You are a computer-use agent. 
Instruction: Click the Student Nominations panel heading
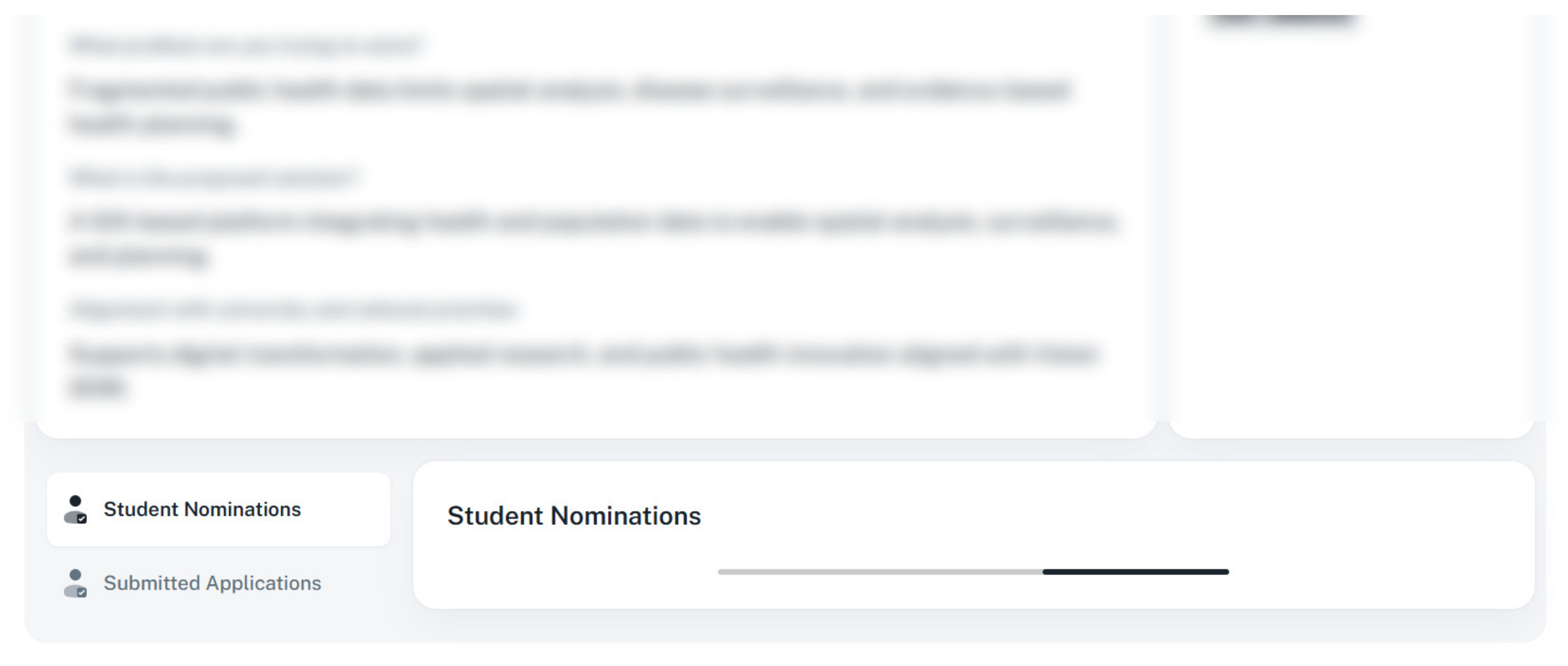click(574, 516)
